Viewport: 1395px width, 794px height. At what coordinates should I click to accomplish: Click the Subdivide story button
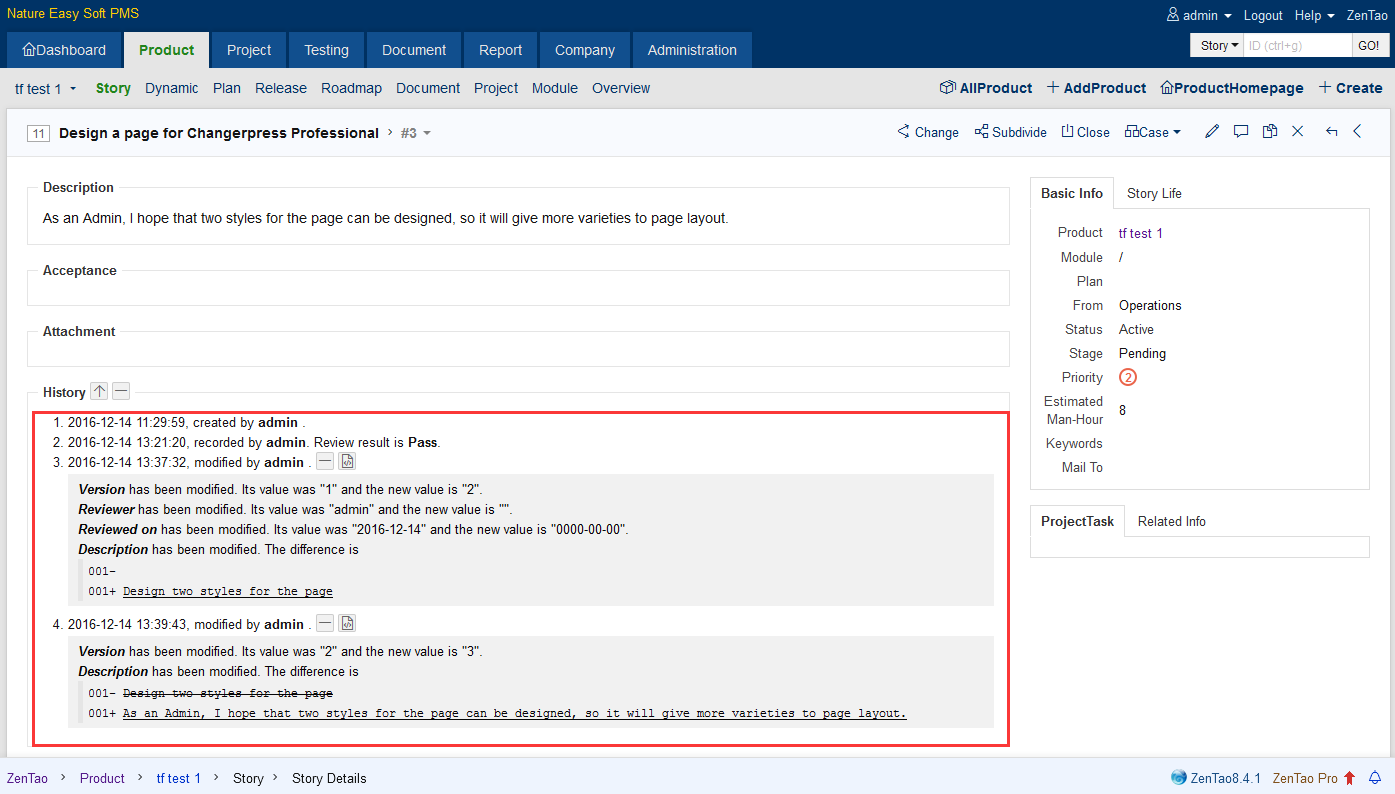point(1010,132)
